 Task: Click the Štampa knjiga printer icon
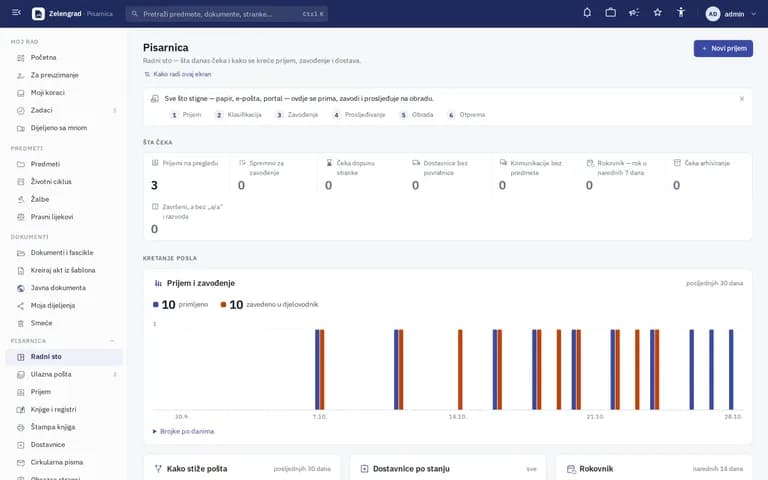(x=21, y=427)
